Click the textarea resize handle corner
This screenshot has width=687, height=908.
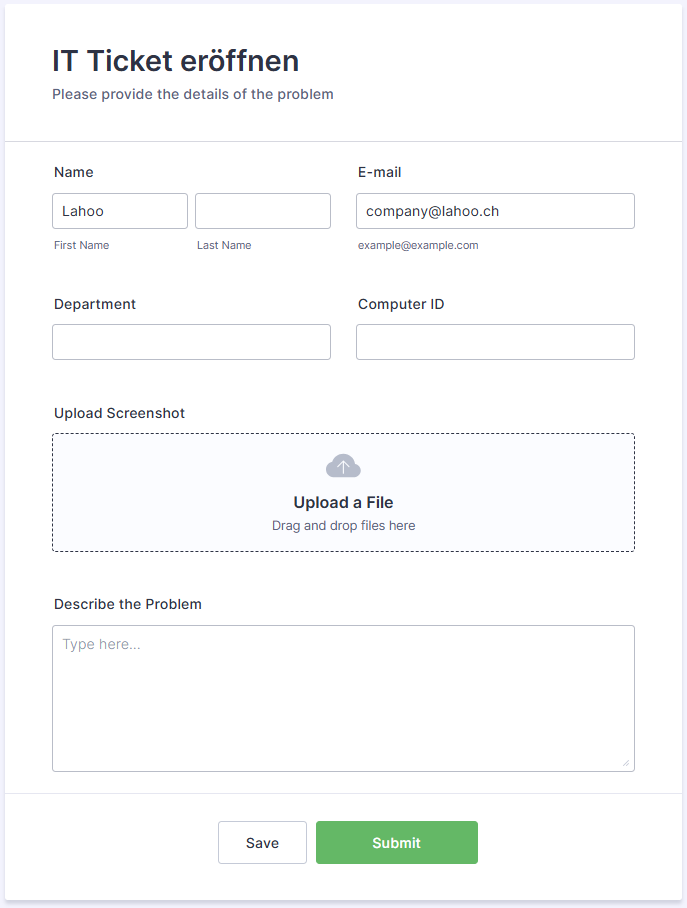(x=626, y=763)
